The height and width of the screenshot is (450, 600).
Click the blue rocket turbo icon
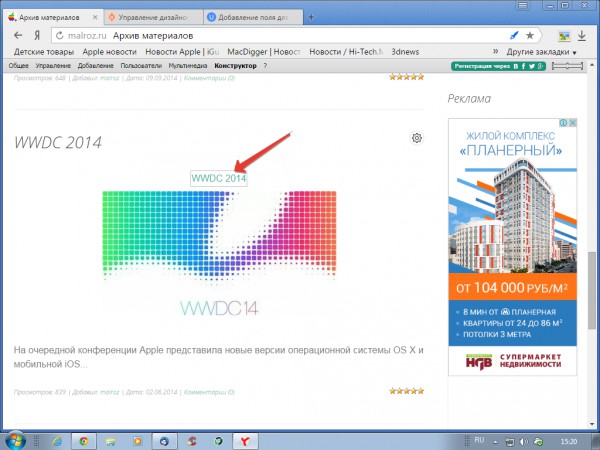tap(514, 36)
